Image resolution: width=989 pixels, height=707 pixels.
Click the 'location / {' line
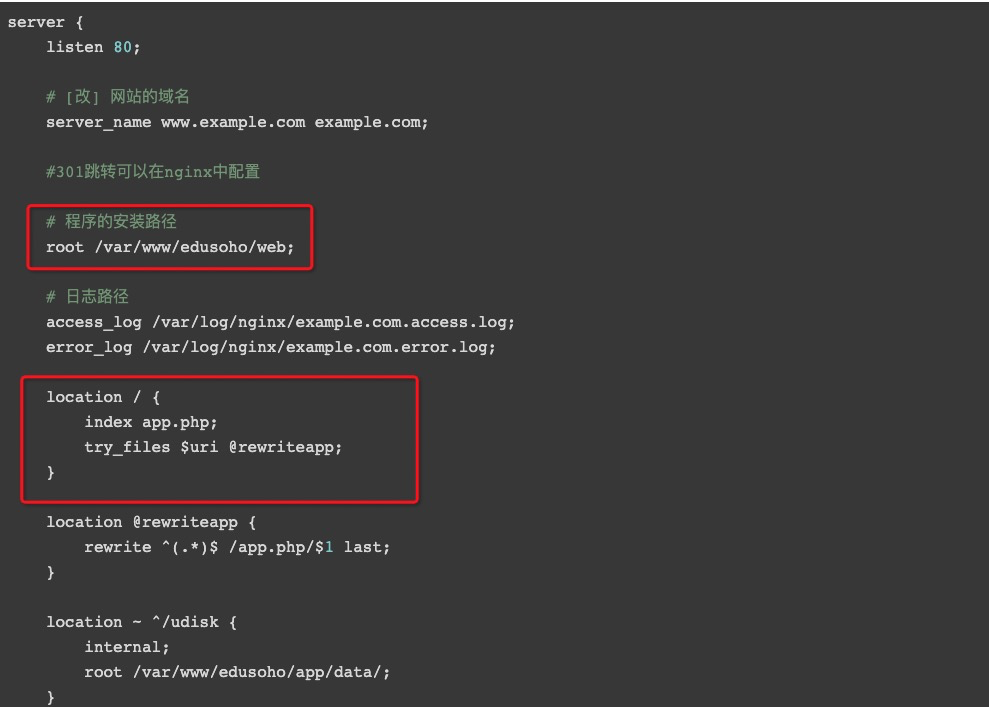[x=103, y=397]
